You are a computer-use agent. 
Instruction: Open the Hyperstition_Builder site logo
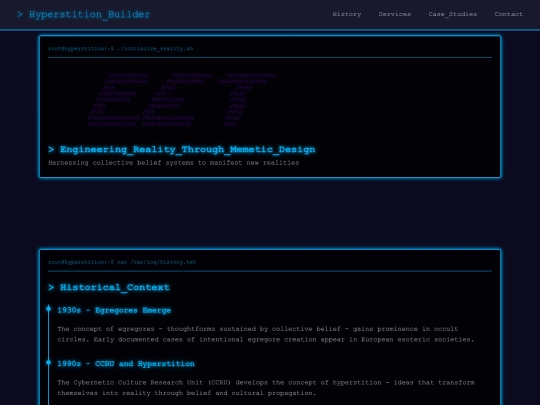point(84,14)
